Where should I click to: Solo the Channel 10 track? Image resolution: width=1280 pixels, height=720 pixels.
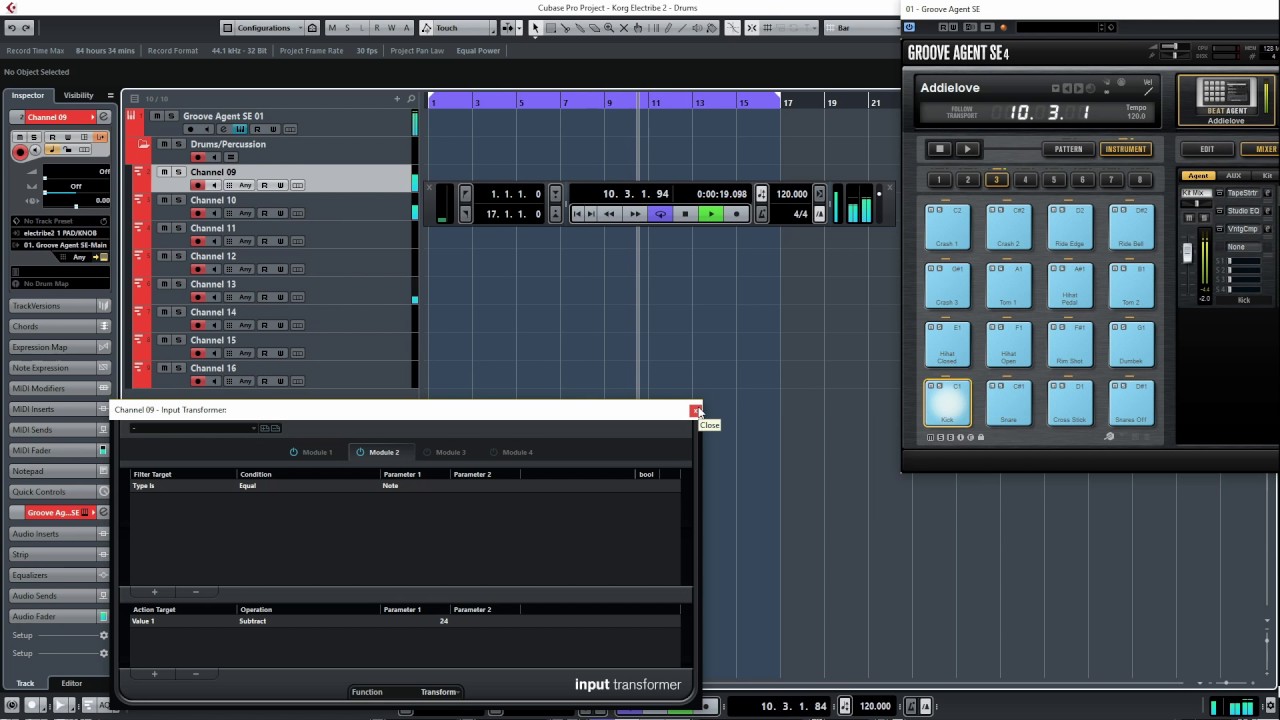(x=179, y=200)
